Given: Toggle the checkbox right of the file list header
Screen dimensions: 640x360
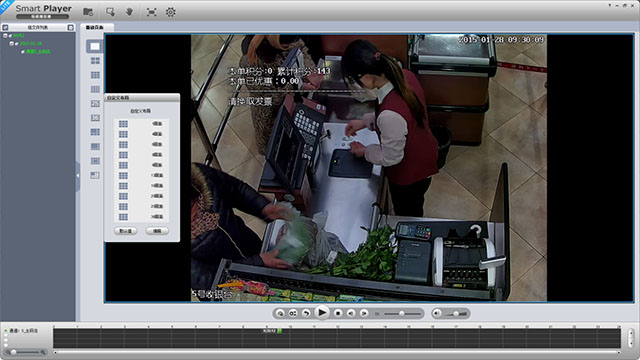Looking at the screenshot, I should (71, 27).
